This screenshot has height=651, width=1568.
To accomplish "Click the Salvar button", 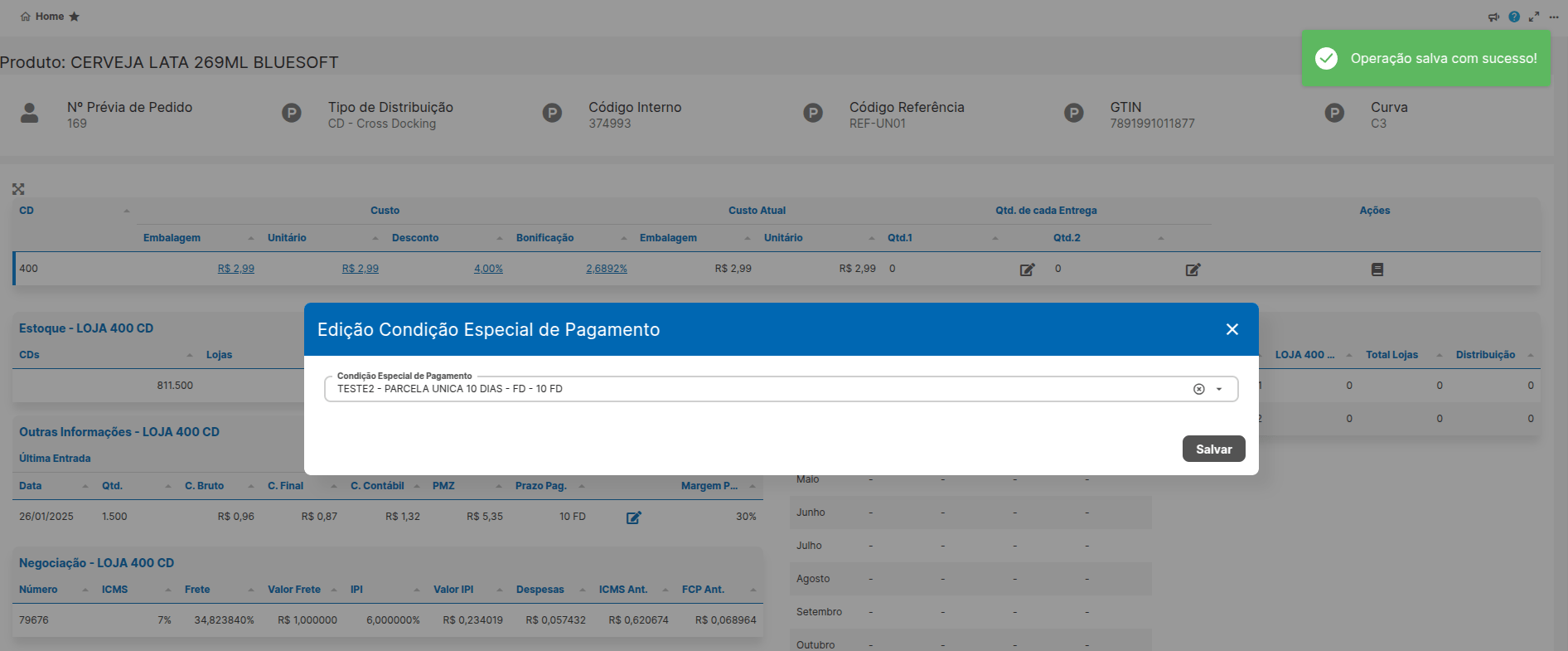I will 1213,449.
